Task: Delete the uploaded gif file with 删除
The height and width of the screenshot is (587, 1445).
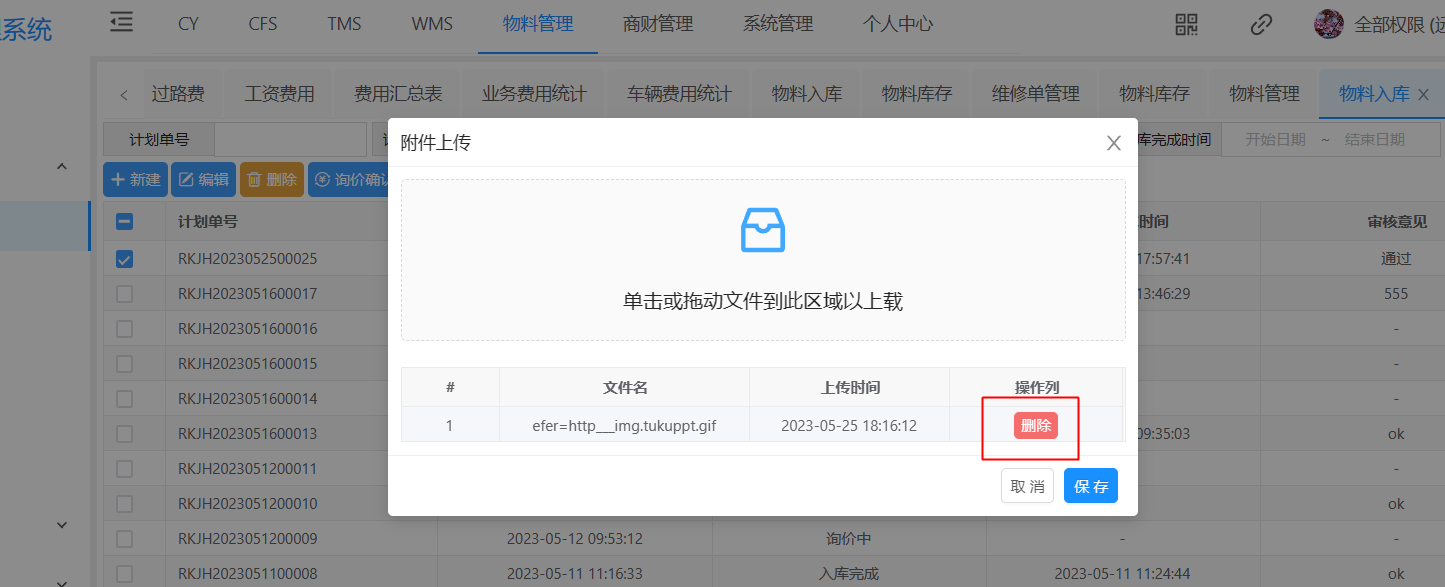Action: point(1035,425)
